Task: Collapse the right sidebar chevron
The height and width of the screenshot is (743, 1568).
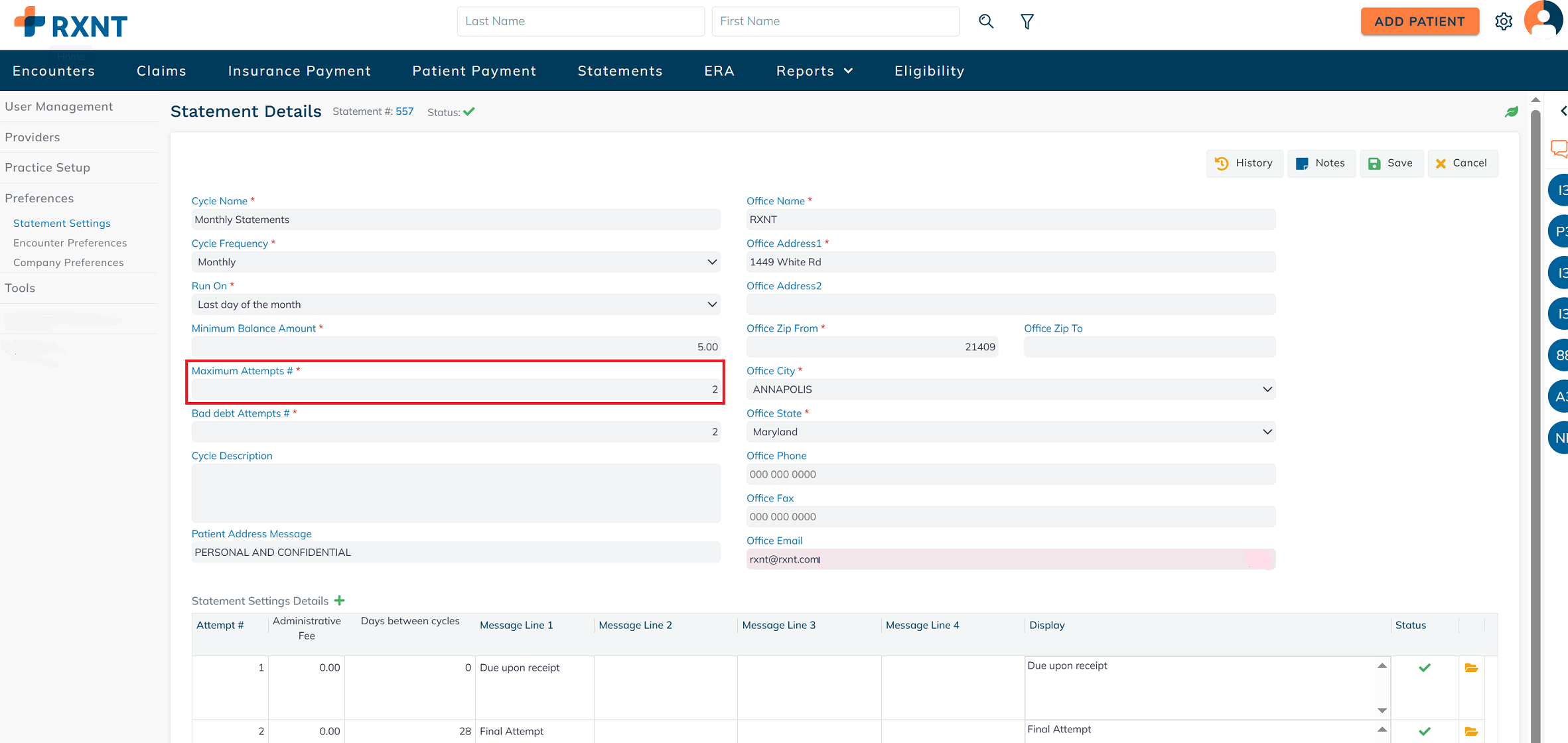Action: click(1563, 111)
